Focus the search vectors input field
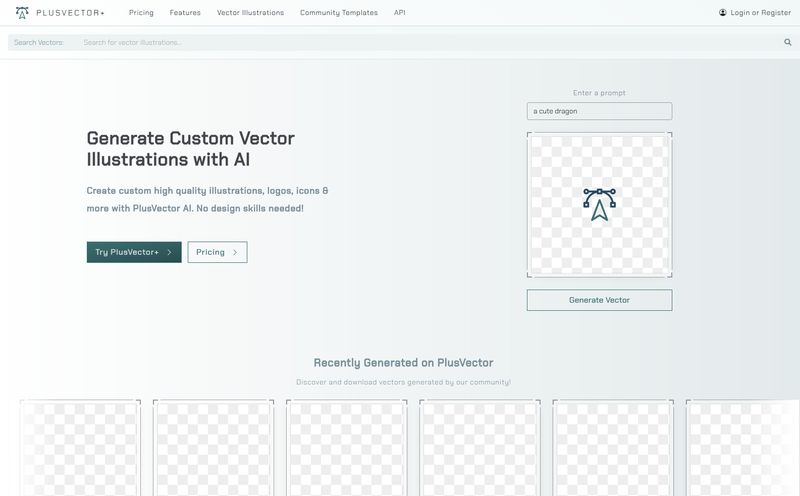 coord(429,42)
